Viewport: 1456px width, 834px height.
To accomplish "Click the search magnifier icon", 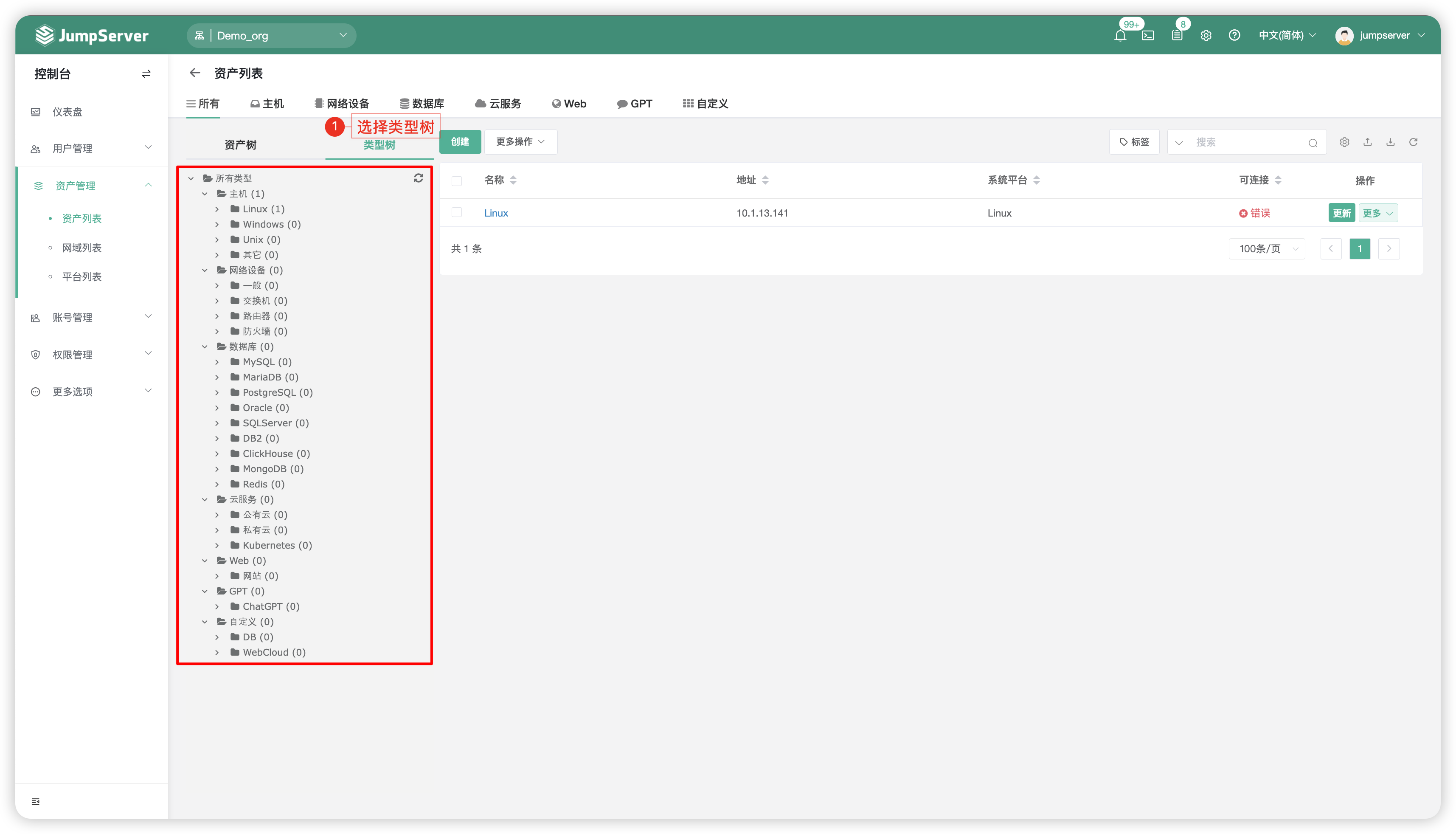I will coord(1313,143).
